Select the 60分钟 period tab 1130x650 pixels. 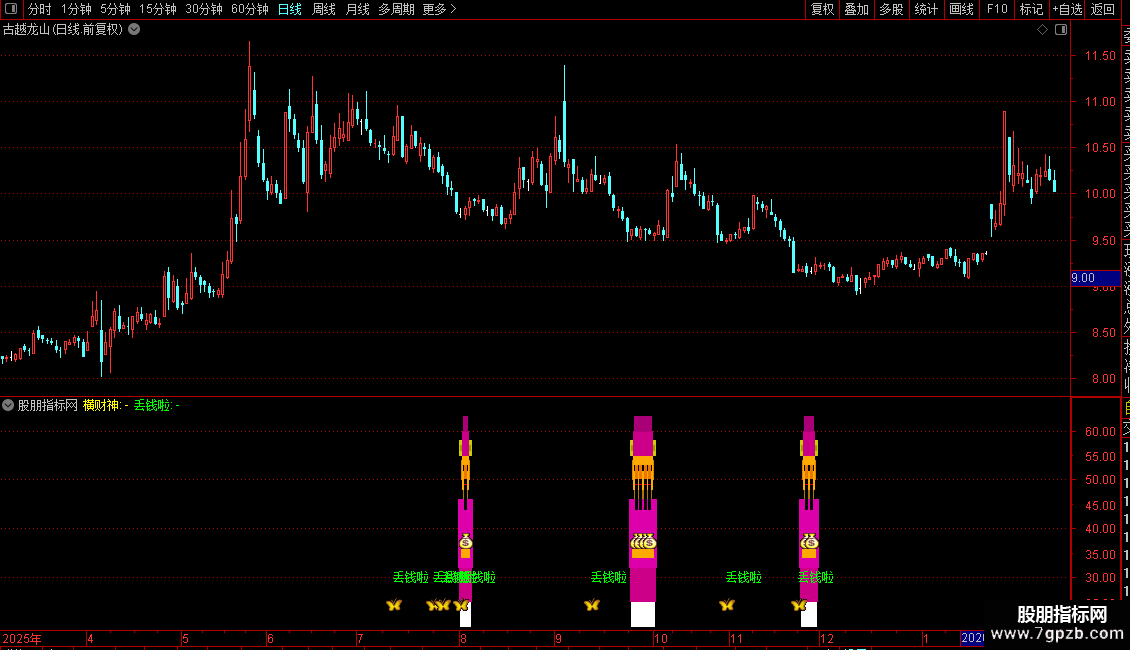click(250, 9)
